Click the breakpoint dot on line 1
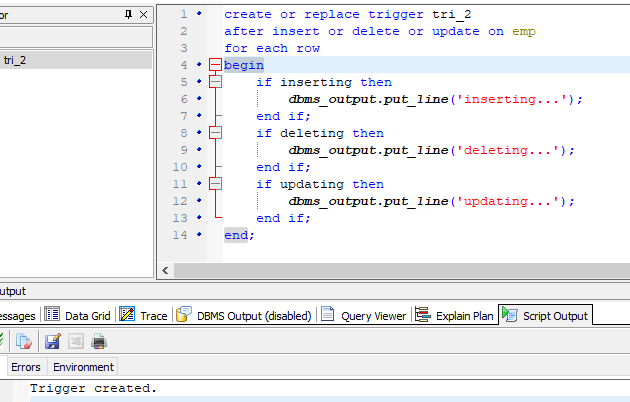 pos(199,14)
